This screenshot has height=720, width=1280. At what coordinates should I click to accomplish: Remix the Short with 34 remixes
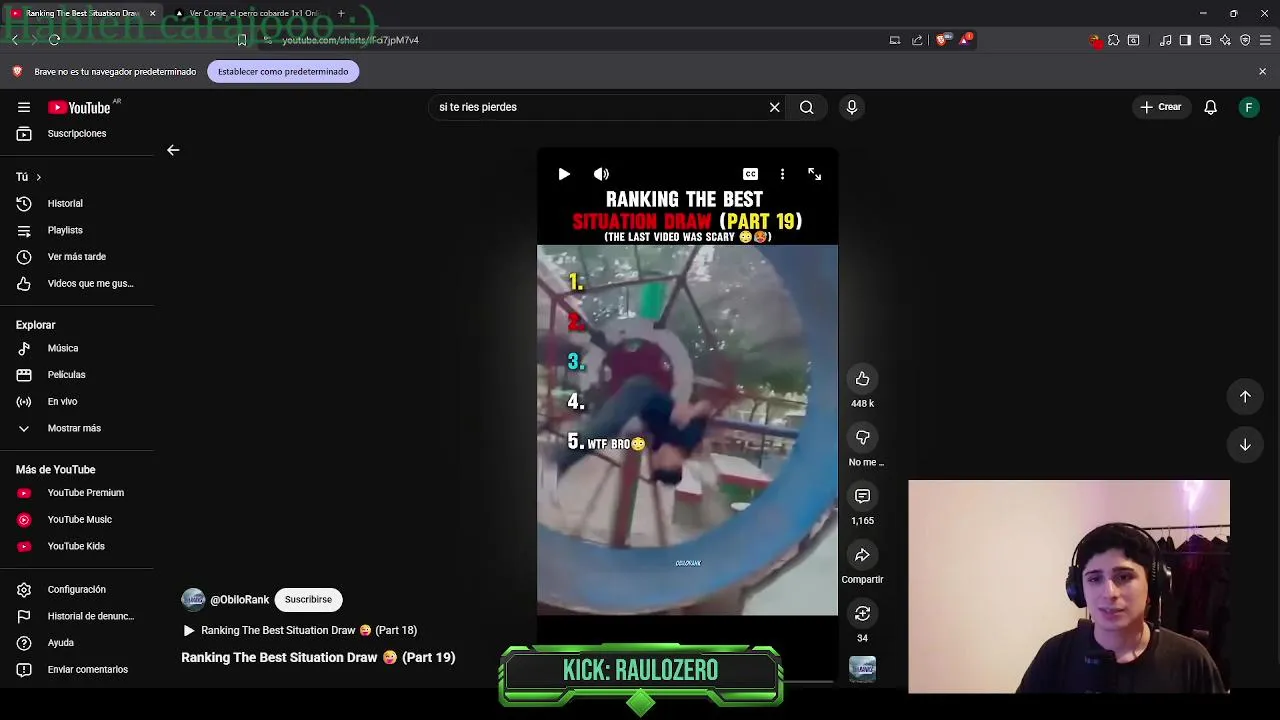[x=862, y=613]
